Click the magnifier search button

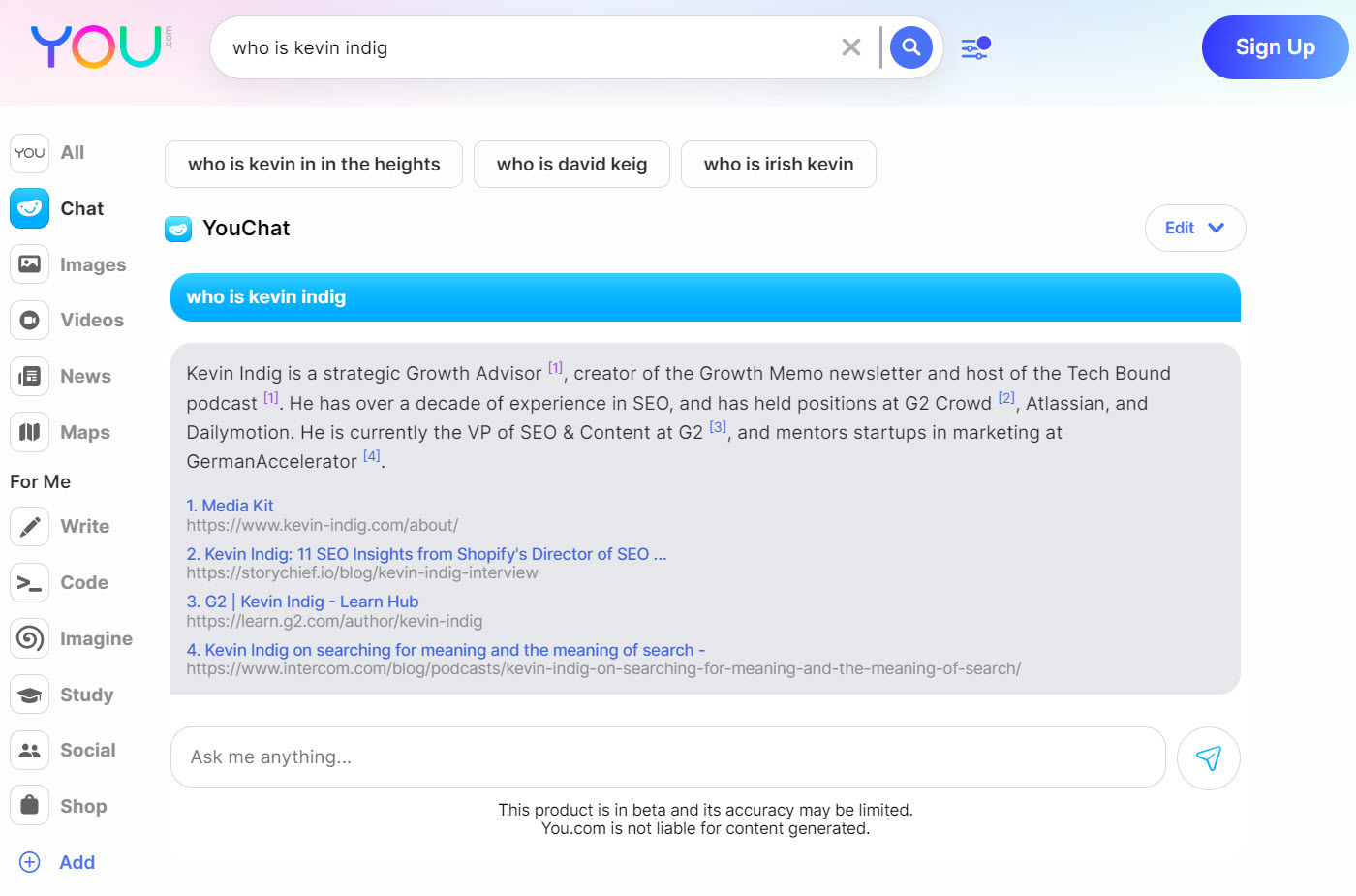911,47
